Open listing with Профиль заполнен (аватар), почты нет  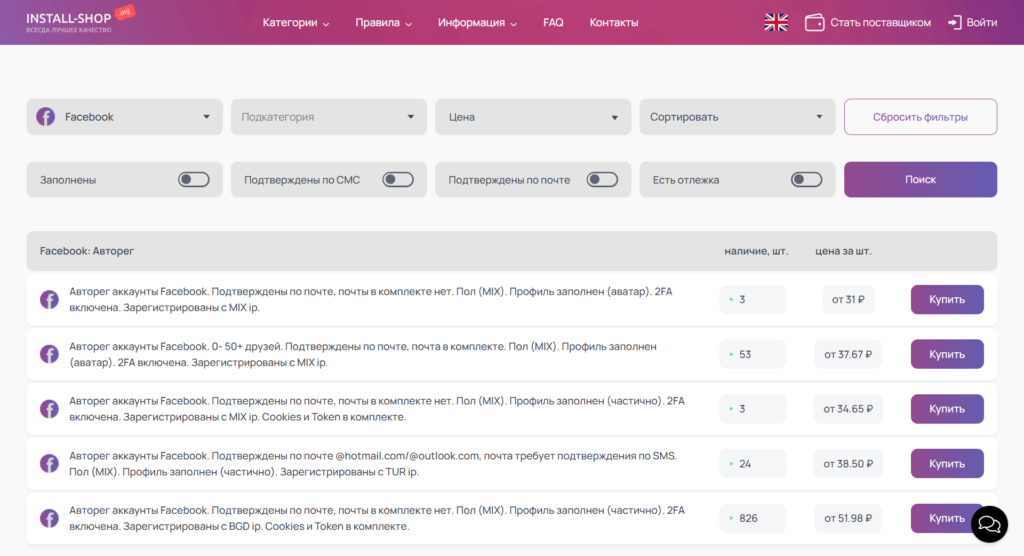tap(370, 299)
